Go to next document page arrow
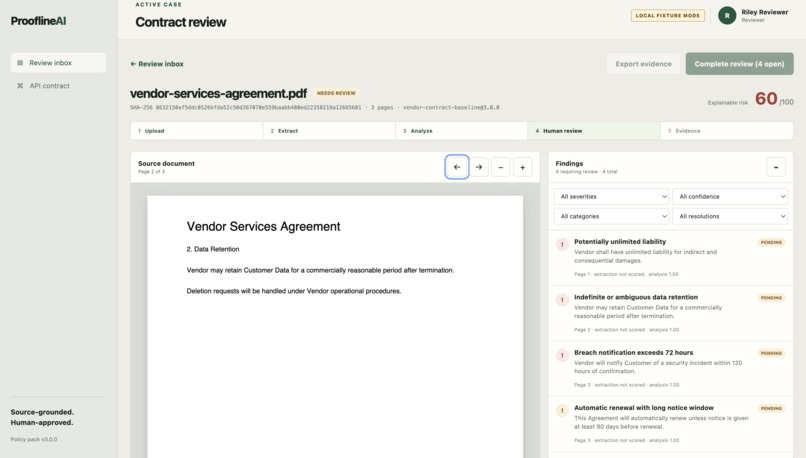Viewport: 806px width, 458px height. click(479, 167)
